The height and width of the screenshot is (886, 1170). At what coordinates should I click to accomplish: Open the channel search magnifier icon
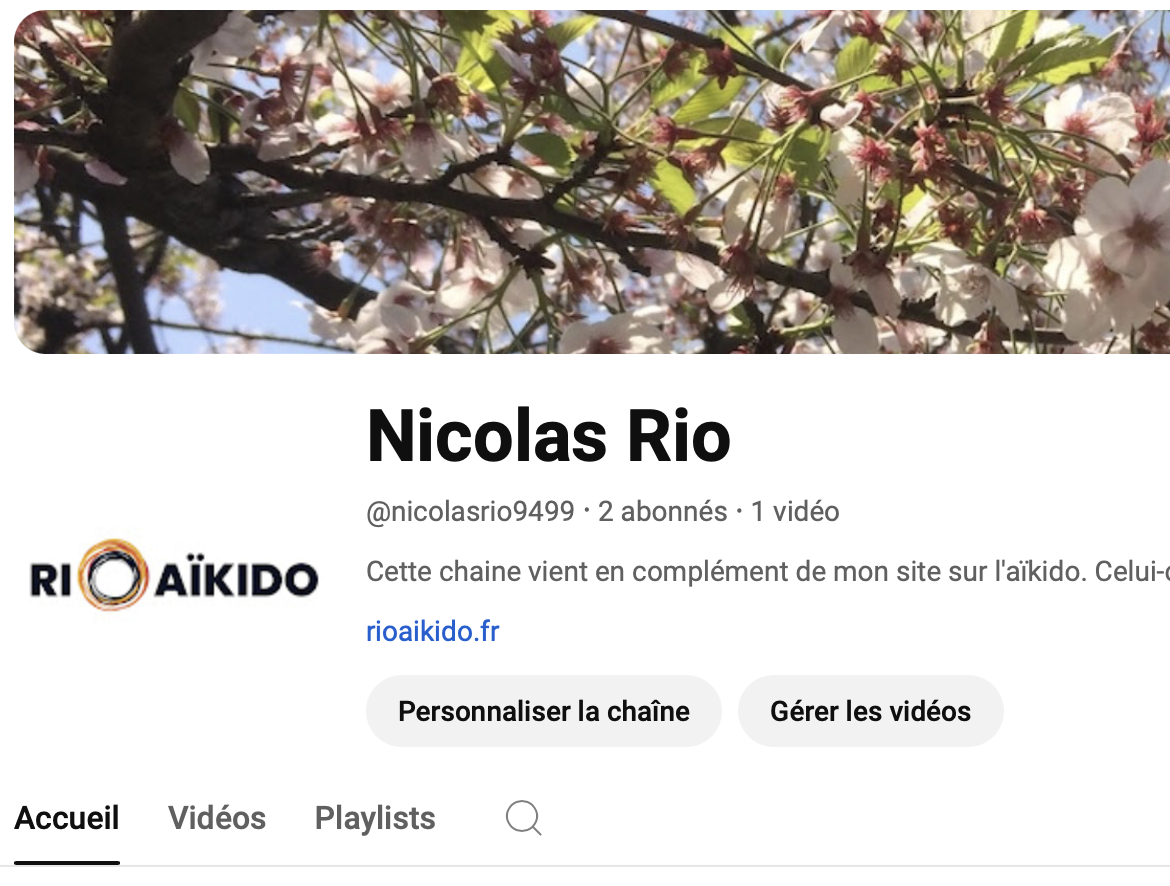point(523,818)
